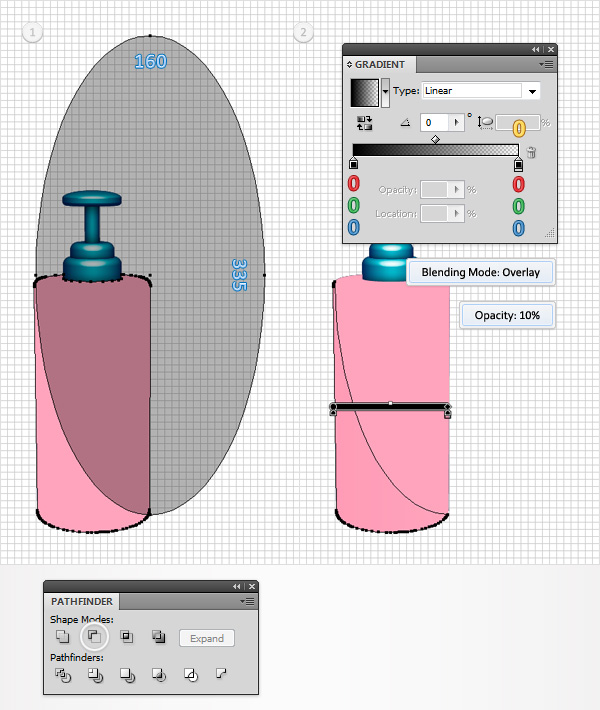Viewport: 600px width, 710px height.
Task: Click the Expand button in Pathfinder
Action: click(x=207, y=638)
